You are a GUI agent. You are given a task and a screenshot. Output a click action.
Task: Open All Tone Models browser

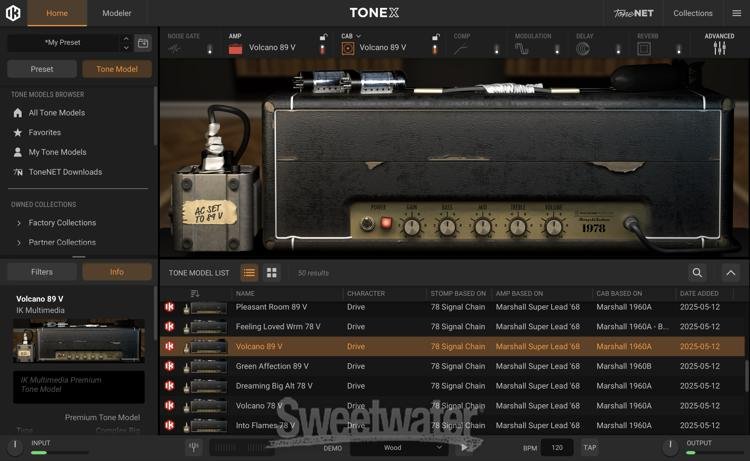coord(56,113)
